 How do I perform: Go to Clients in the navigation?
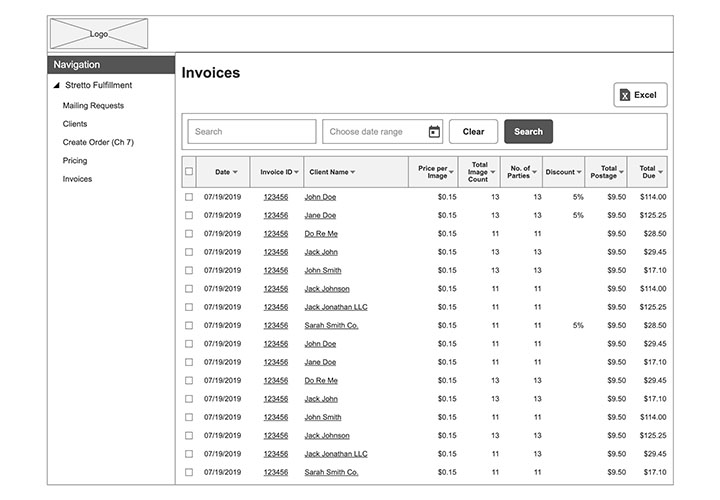tap(75, 124)
